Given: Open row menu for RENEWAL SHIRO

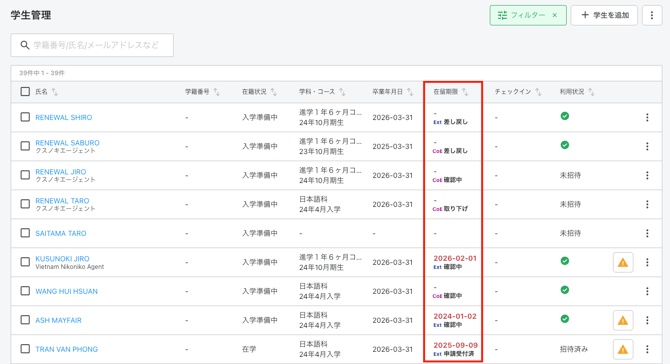Looking at the screenshot, I should (x=647, y=117).
